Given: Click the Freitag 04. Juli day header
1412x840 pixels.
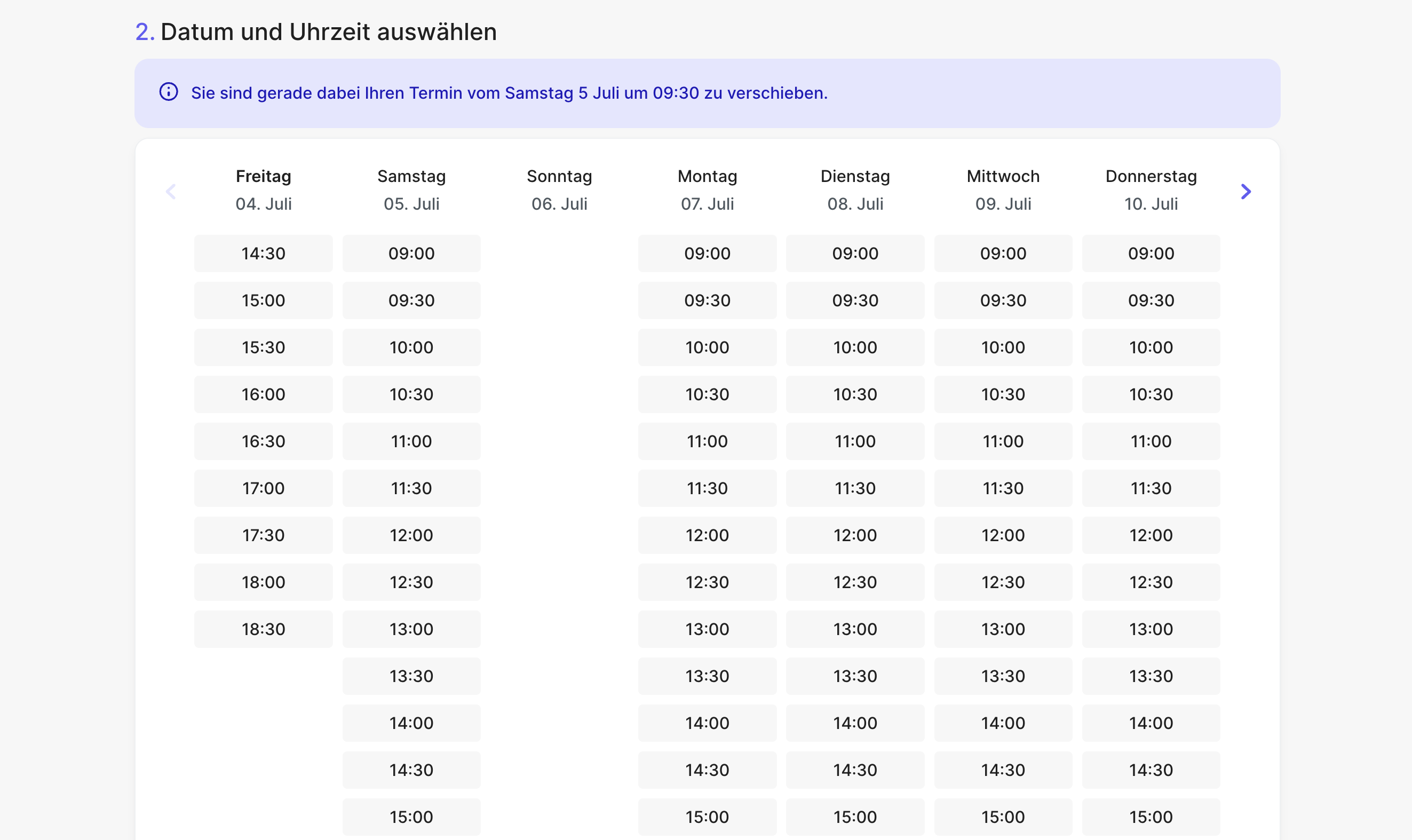Looking at the screenshot, I should 263,189.
